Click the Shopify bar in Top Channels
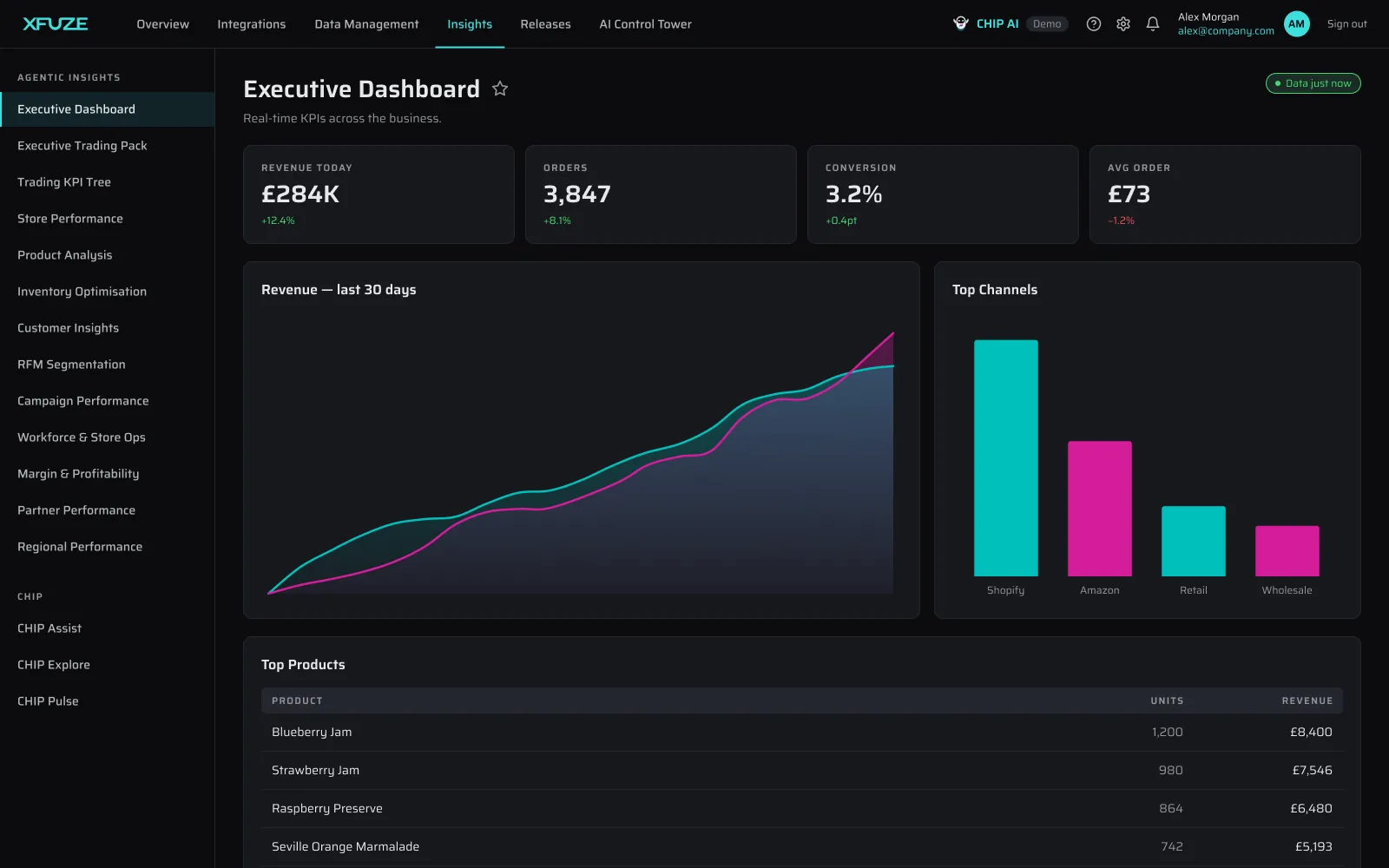The width and height of the screenshot is (1389, 868). (x=1006, y=457)
